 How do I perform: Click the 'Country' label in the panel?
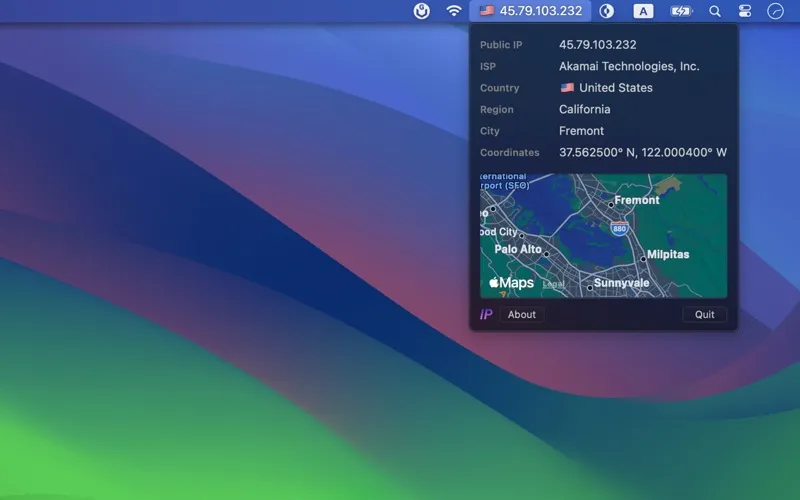[x=499, y=88]
